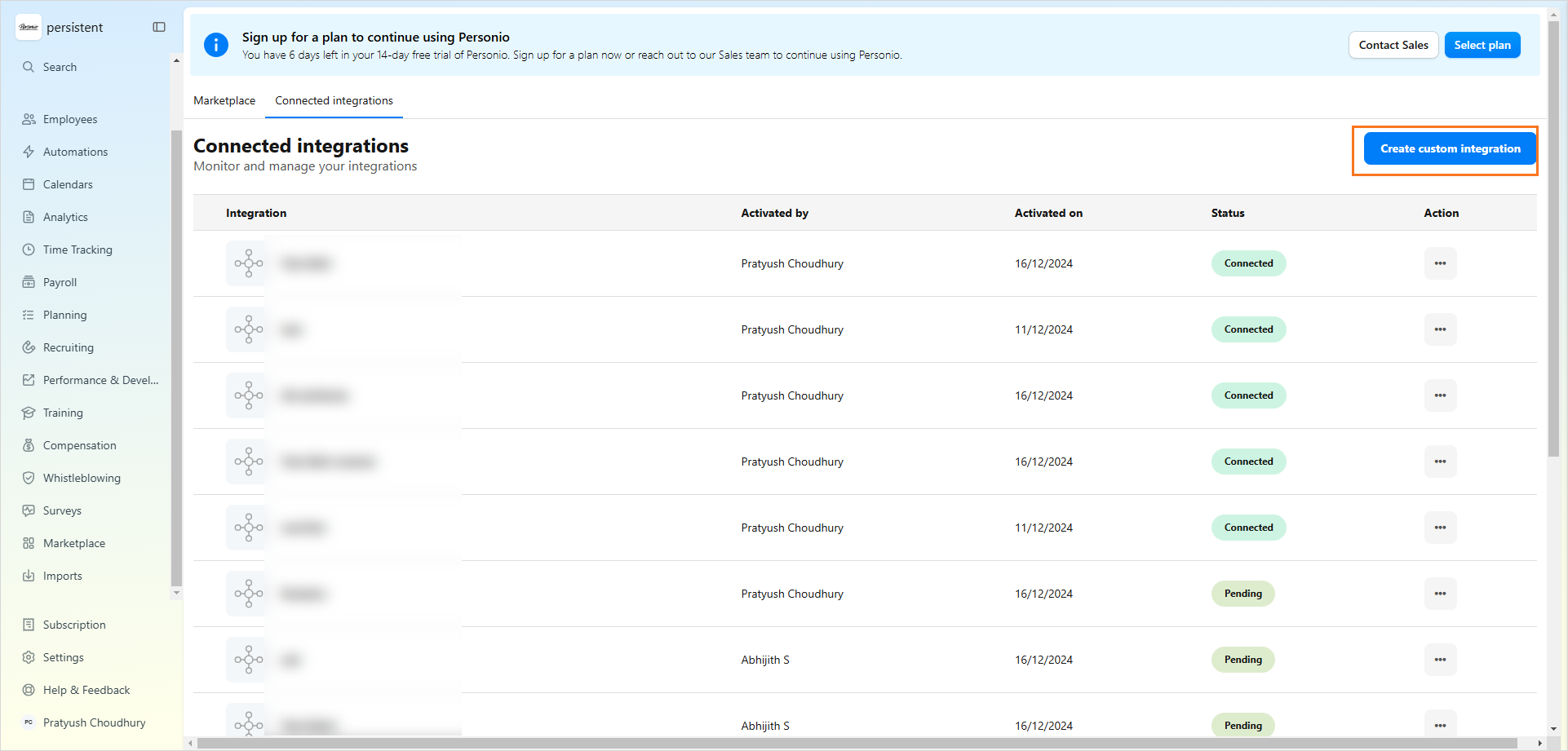Open Help & Feedback menu label
Viewport: 1568px width, 751px height.
pos(86,690)
